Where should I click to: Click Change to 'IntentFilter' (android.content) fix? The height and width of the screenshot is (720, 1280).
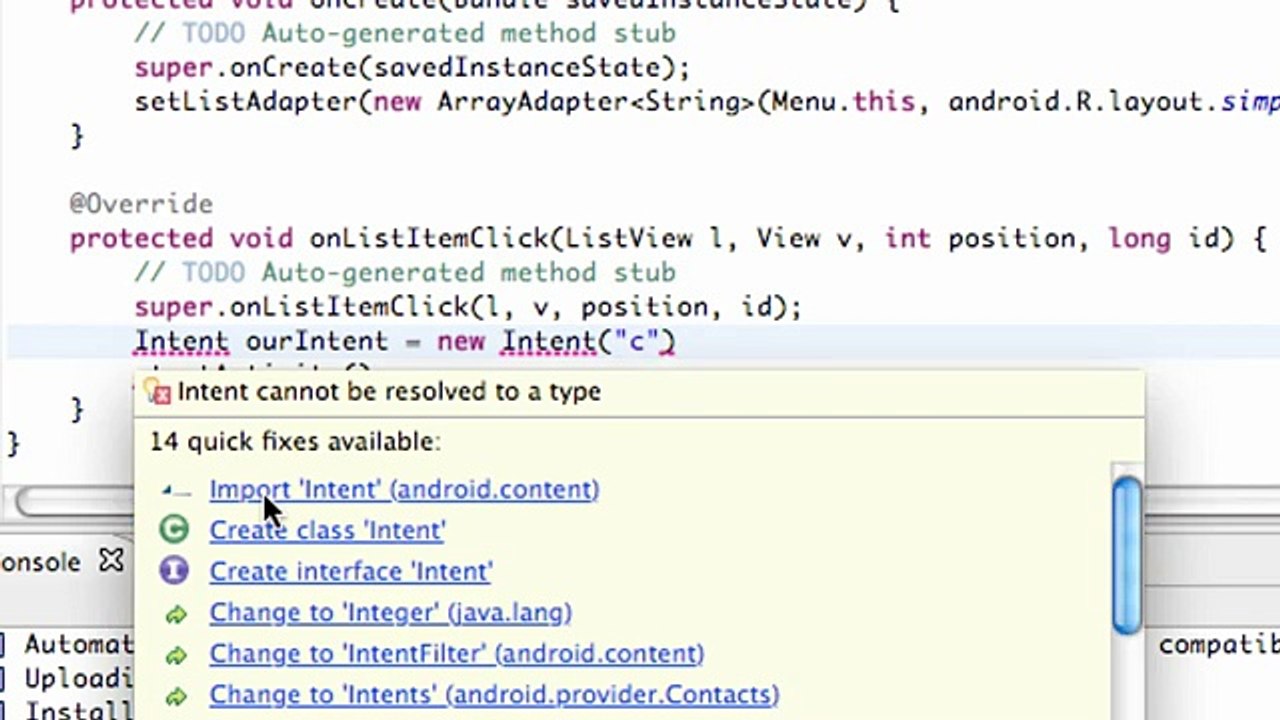pos(456,653)
